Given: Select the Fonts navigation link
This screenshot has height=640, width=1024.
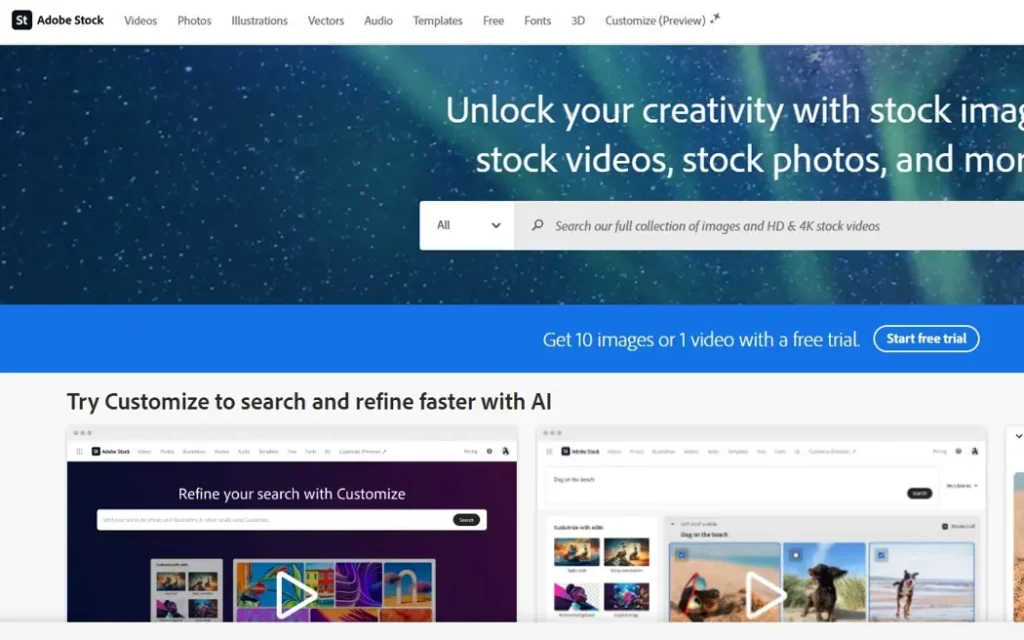Looking at the screenshot, I should (537, 21).
